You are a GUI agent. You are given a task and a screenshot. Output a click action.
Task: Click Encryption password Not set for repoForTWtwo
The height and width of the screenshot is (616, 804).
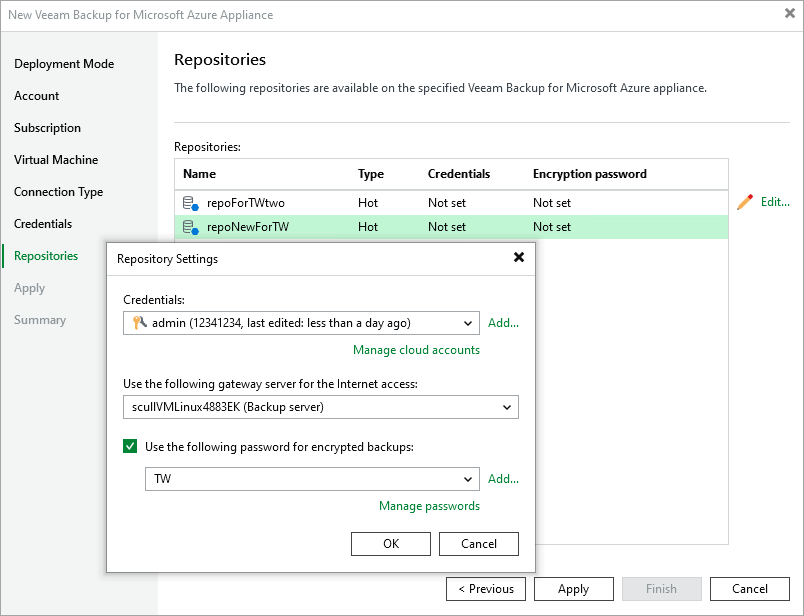(552, 203)
